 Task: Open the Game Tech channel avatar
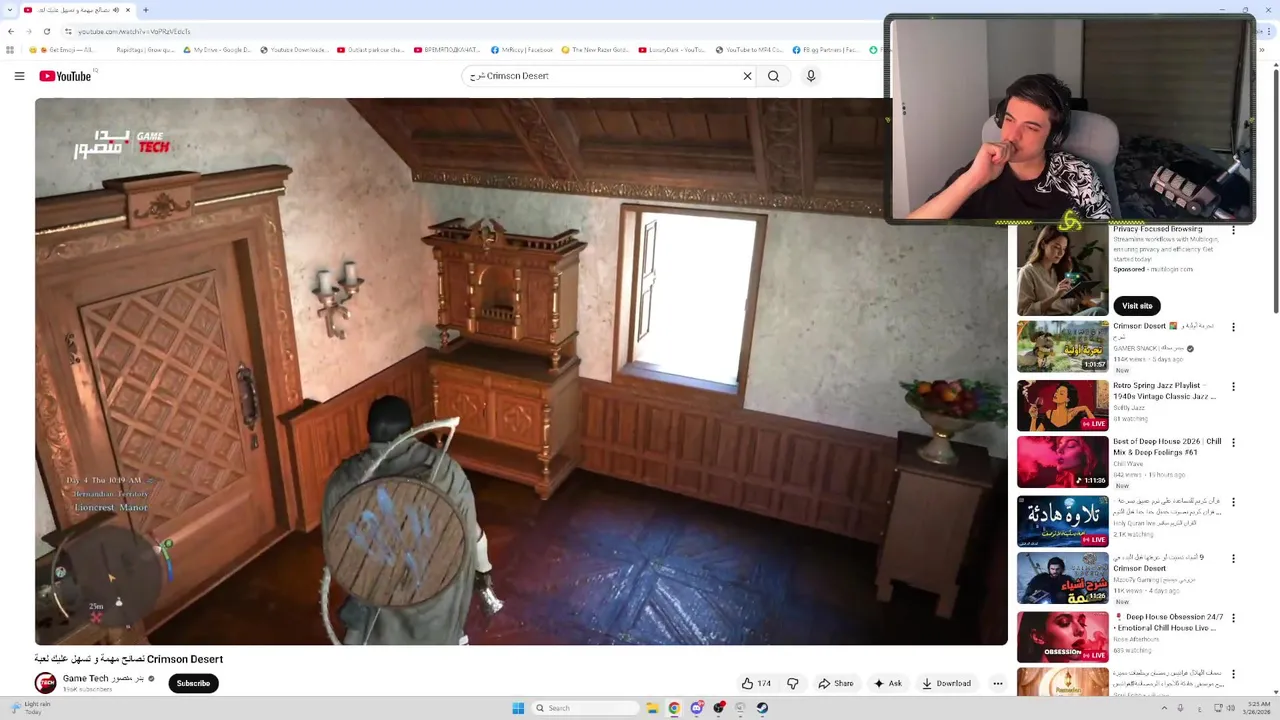45,683
